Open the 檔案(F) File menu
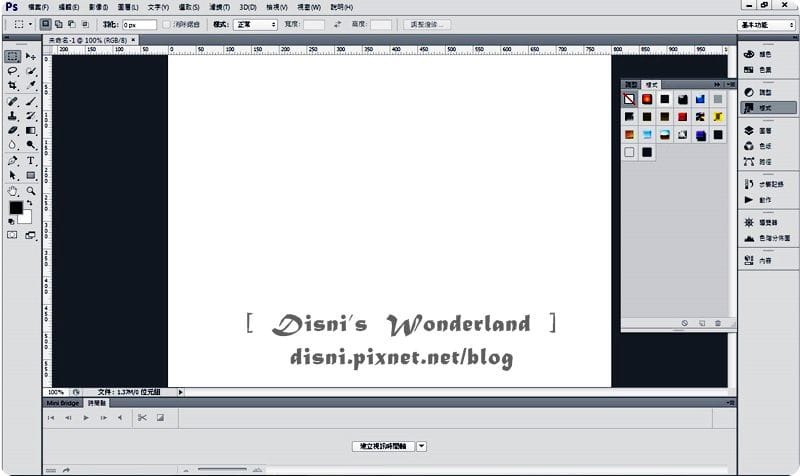800x476 pixels. (38, 7)
